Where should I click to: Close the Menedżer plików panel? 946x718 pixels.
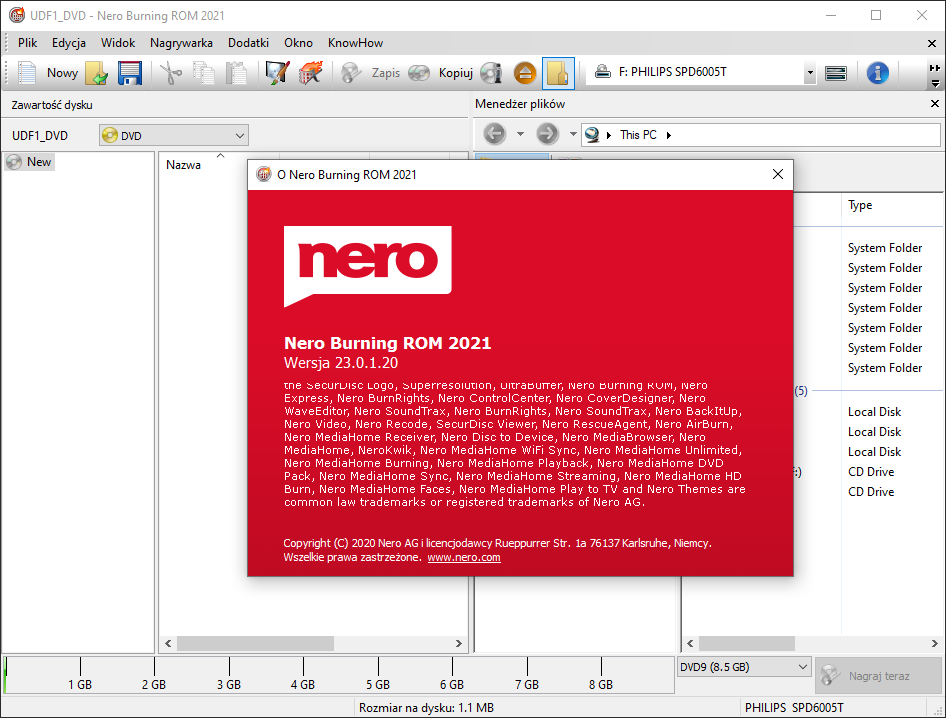tap(935, 104)
